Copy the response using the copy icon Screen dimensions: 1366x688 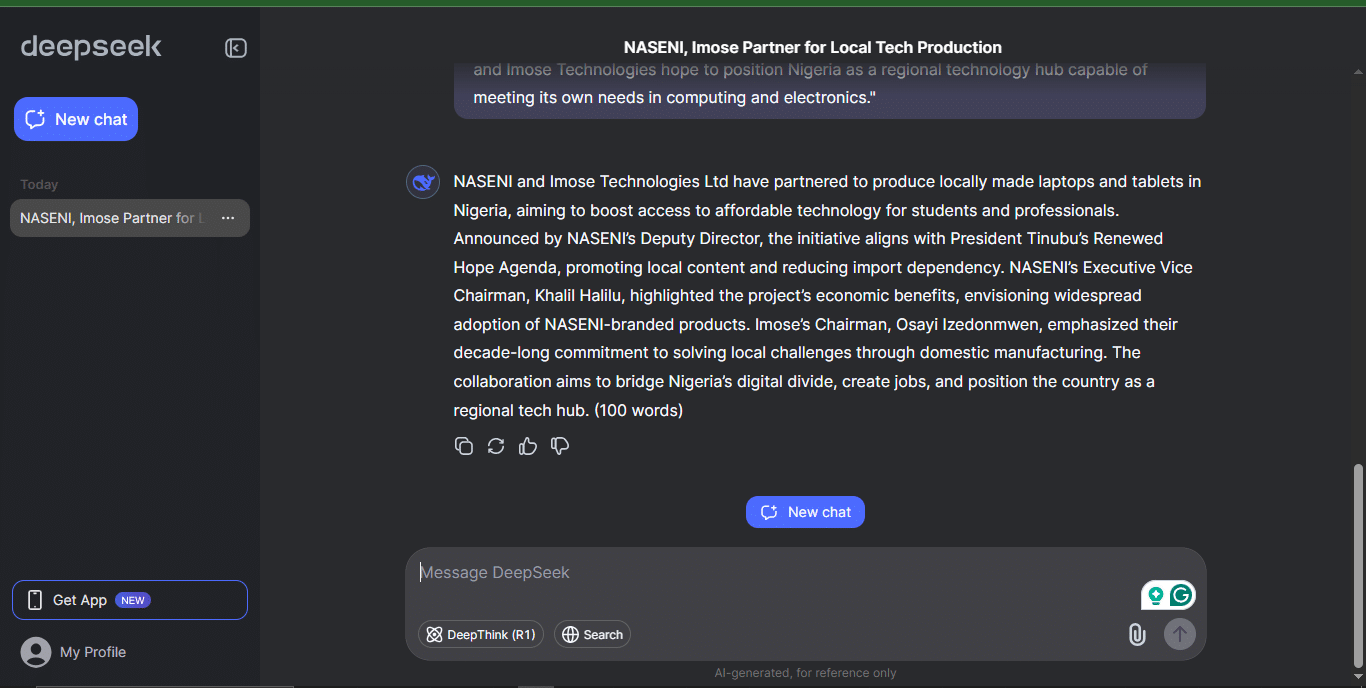(464, 446)
